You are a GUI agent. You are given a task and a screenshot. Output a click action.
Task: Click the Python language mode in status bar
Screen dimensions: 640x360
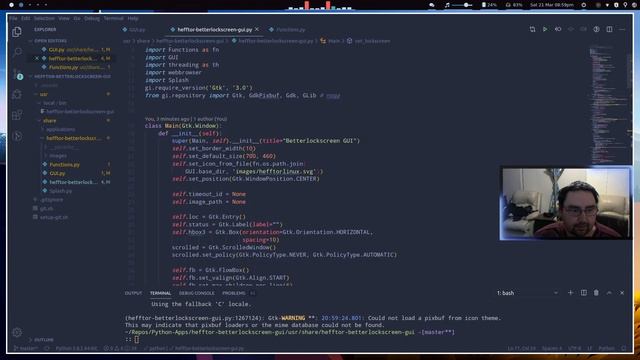(606, 348)
